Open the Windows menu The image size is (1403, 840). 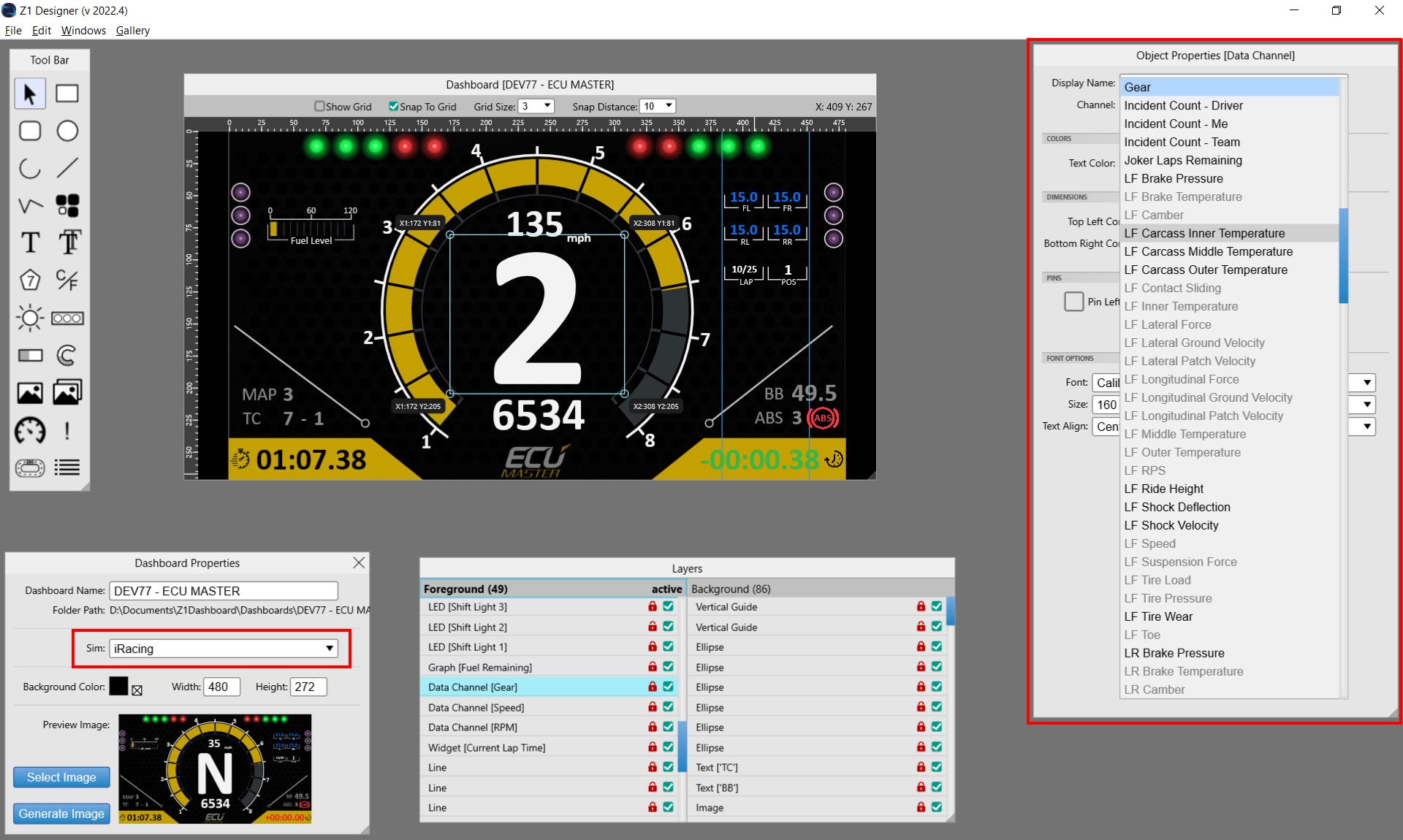83,31
